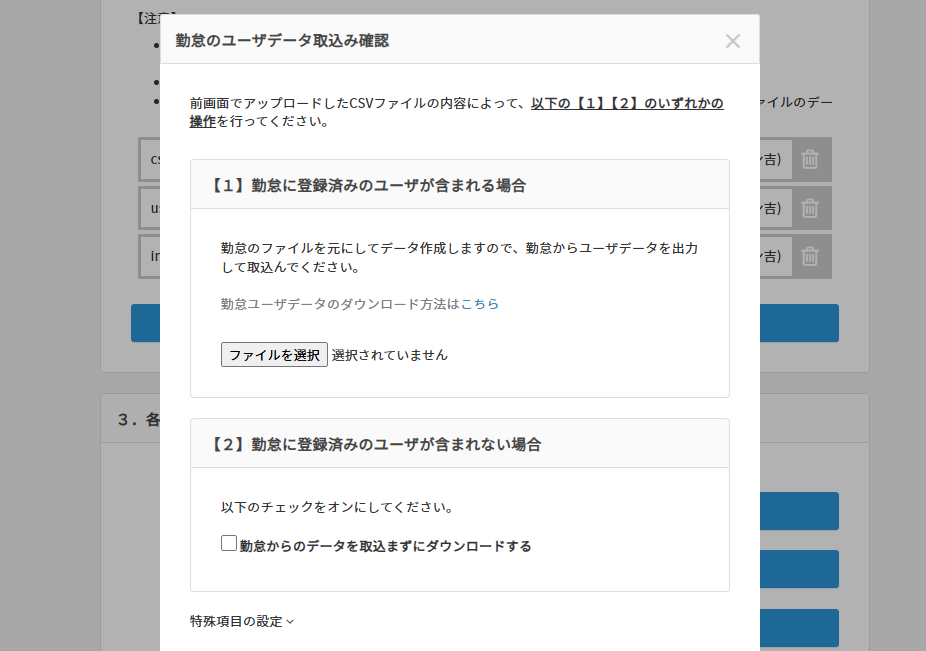This screenshot has height=651, width=926.
Task: Click the third blue button in section 3
Action: pyautogui.click(x=798, y=628)
